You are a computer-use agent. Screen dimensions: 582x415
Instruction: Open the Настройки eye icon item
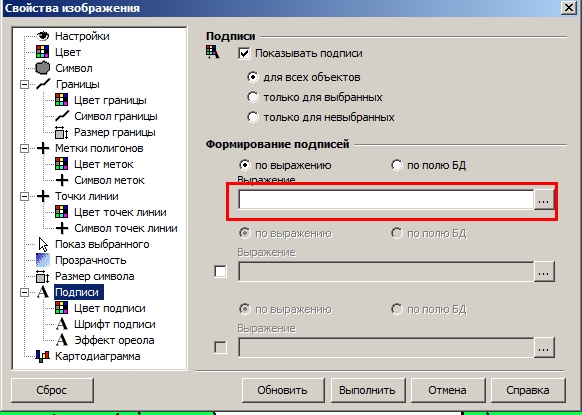pos(43,36)
